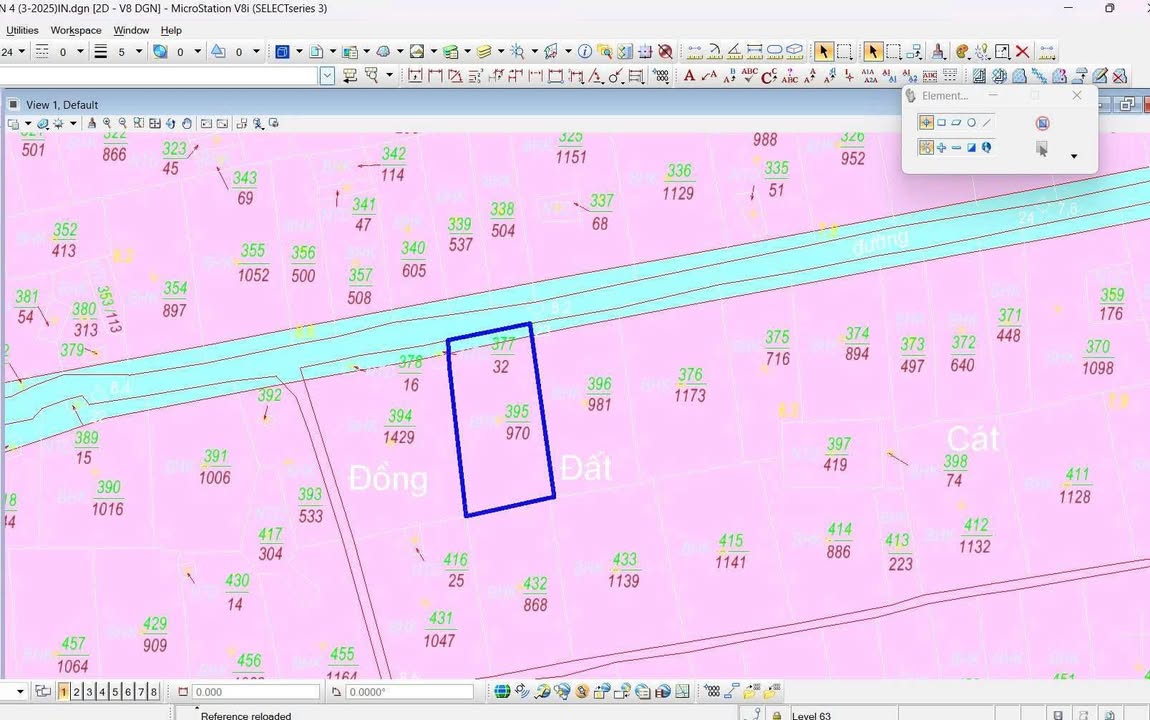The width and height of the screenshot is (1150, 720).
Task: Toggle view number 2 button
Action: (77, 692)
